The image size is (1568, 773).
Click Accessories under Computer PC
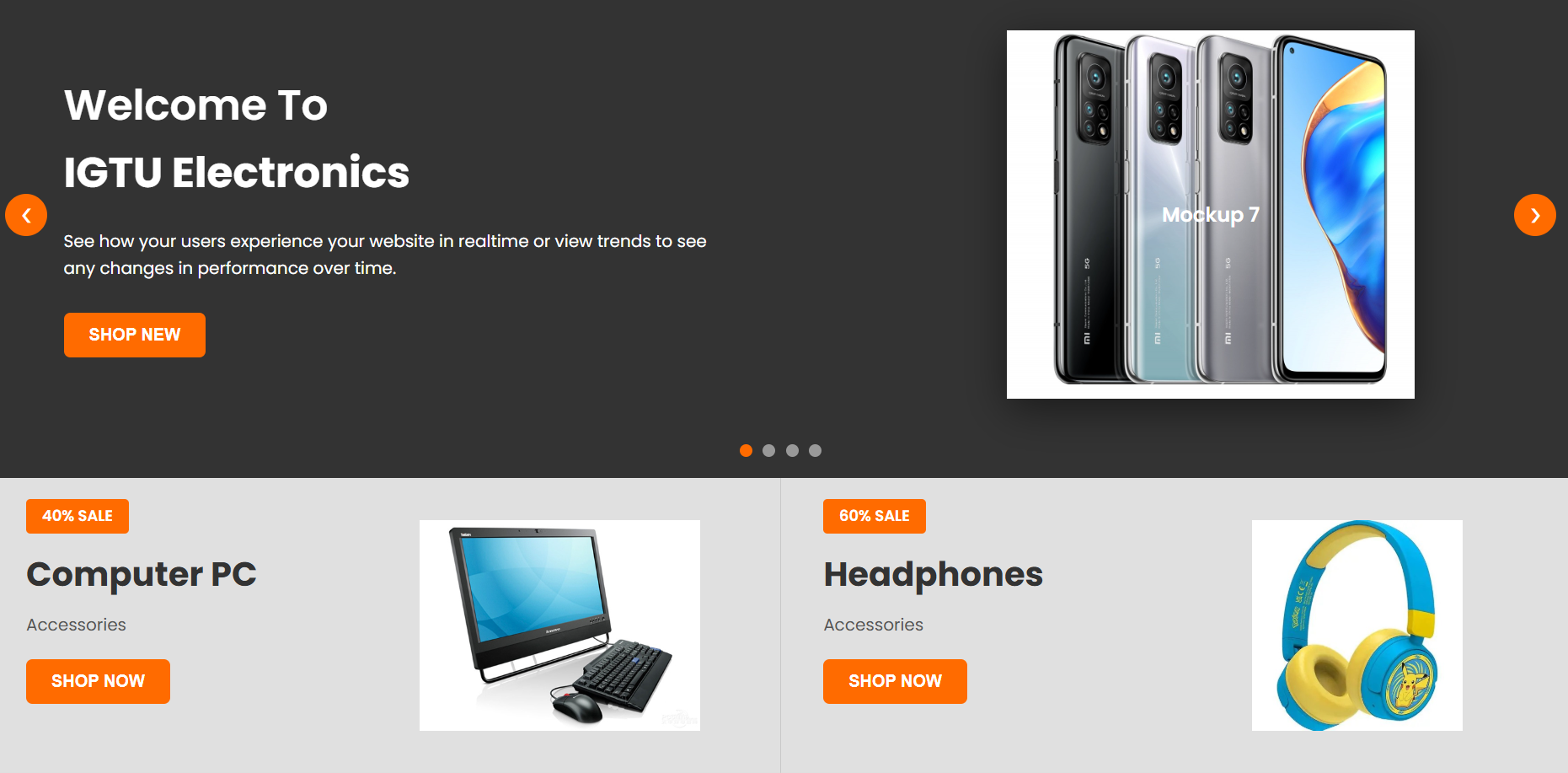point(76,625)
